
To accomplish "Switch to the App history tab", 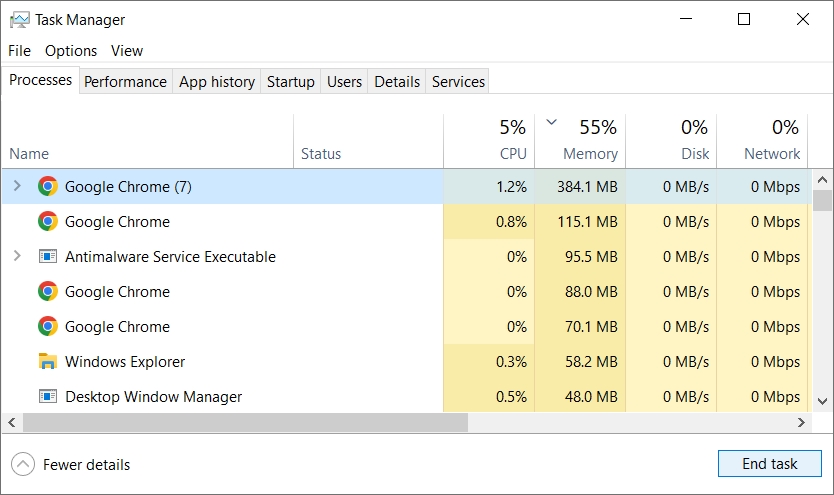I will click(216, 82).
